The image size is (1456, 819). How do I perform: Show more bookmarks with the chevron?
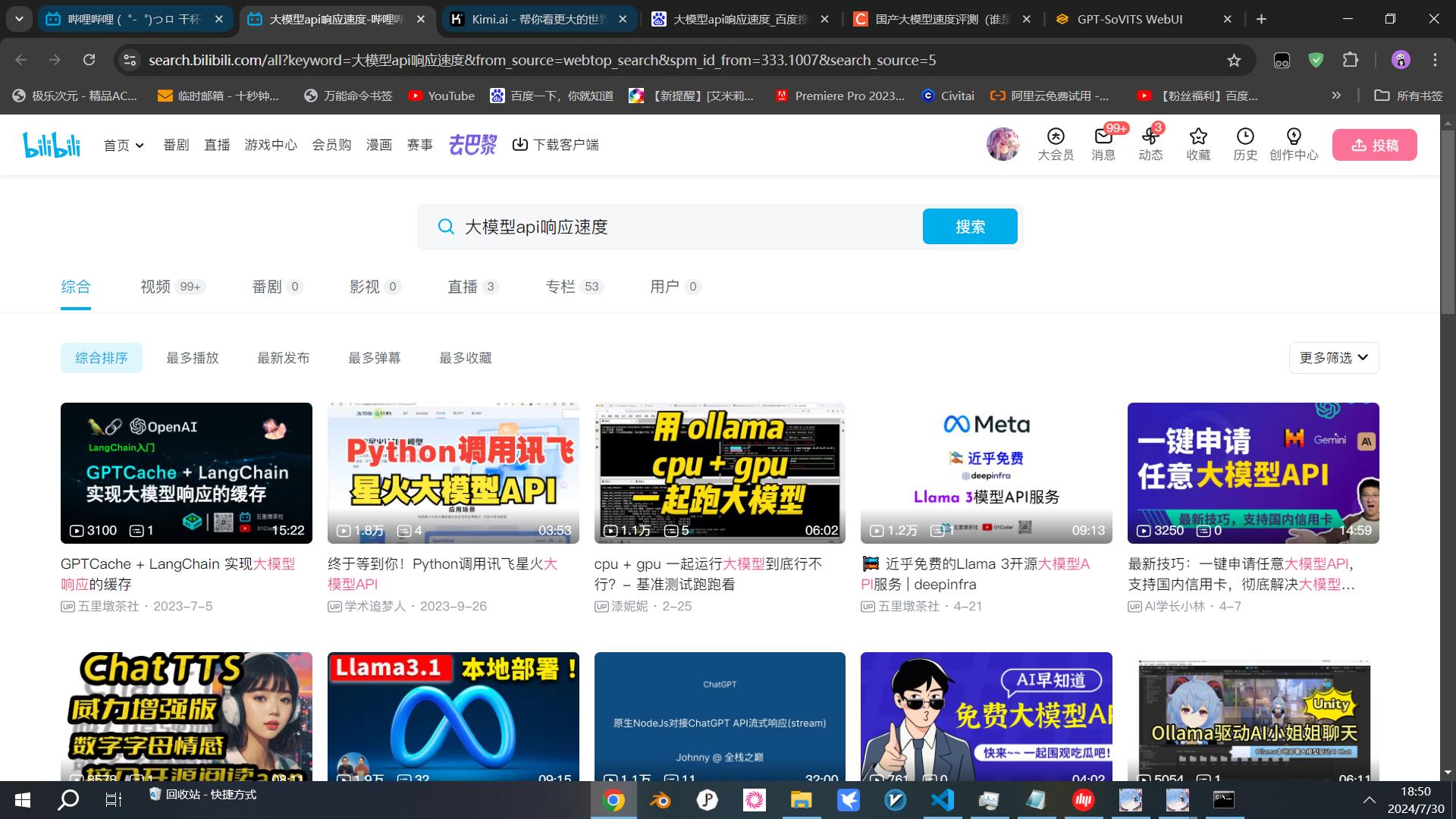tap(1336, 96)
